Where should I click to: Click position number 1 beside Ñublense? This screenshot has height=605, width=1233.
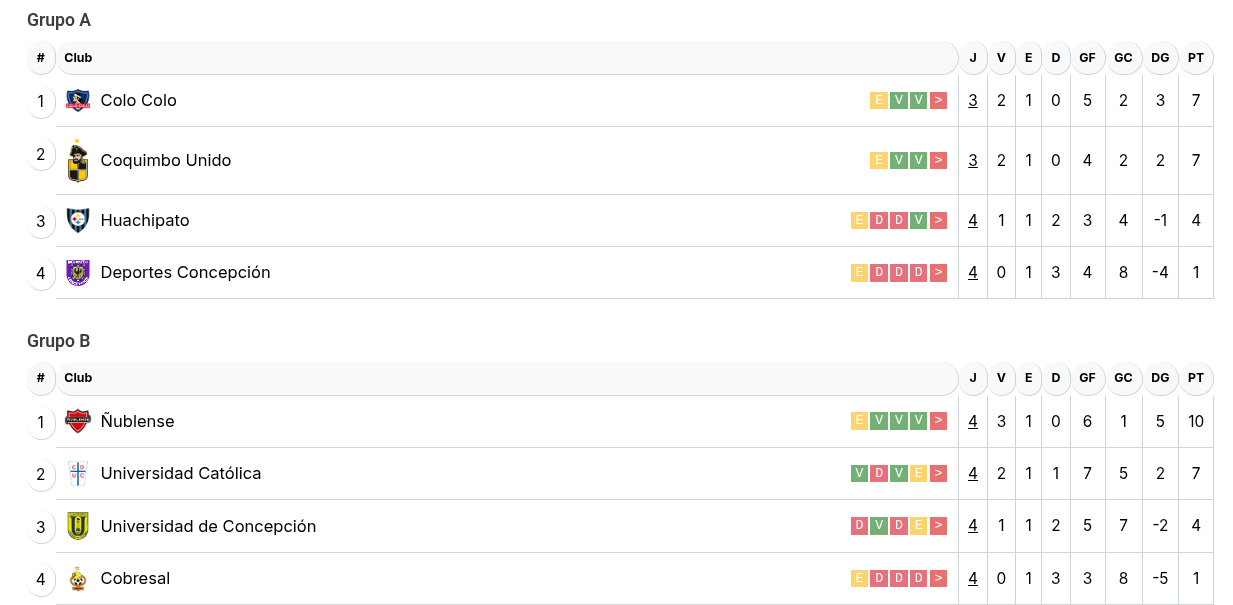(x=41, y=422)
